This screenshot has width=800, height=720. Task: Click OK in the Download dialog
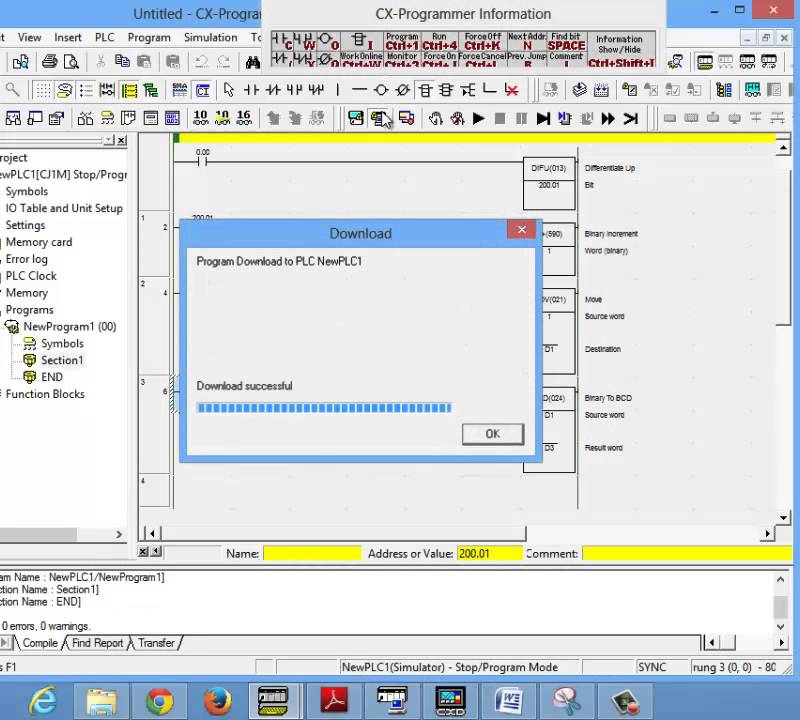point(492,434)
